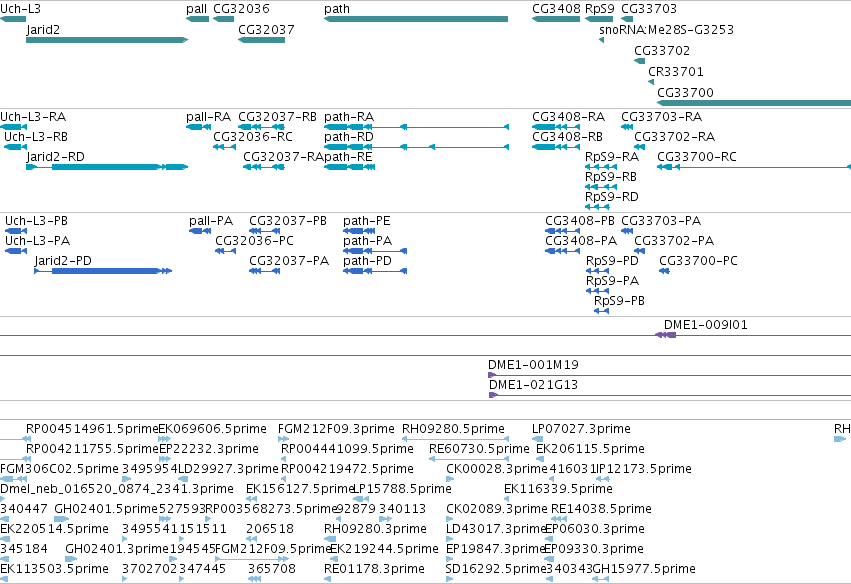
Task: Click the Uch-L3 gene label
Action: [20, 9]
